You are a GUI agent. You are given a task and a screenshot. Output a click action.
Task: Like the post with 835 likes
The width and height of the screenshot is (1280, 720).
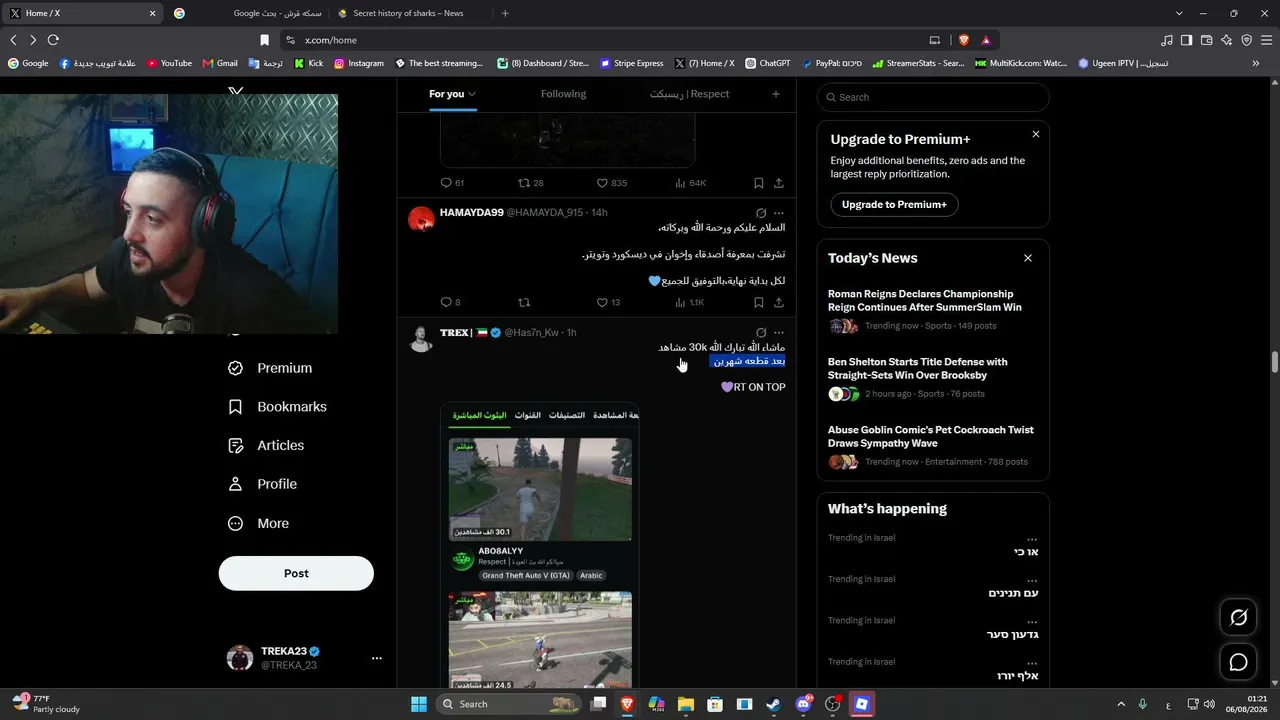tap(602, 183)
